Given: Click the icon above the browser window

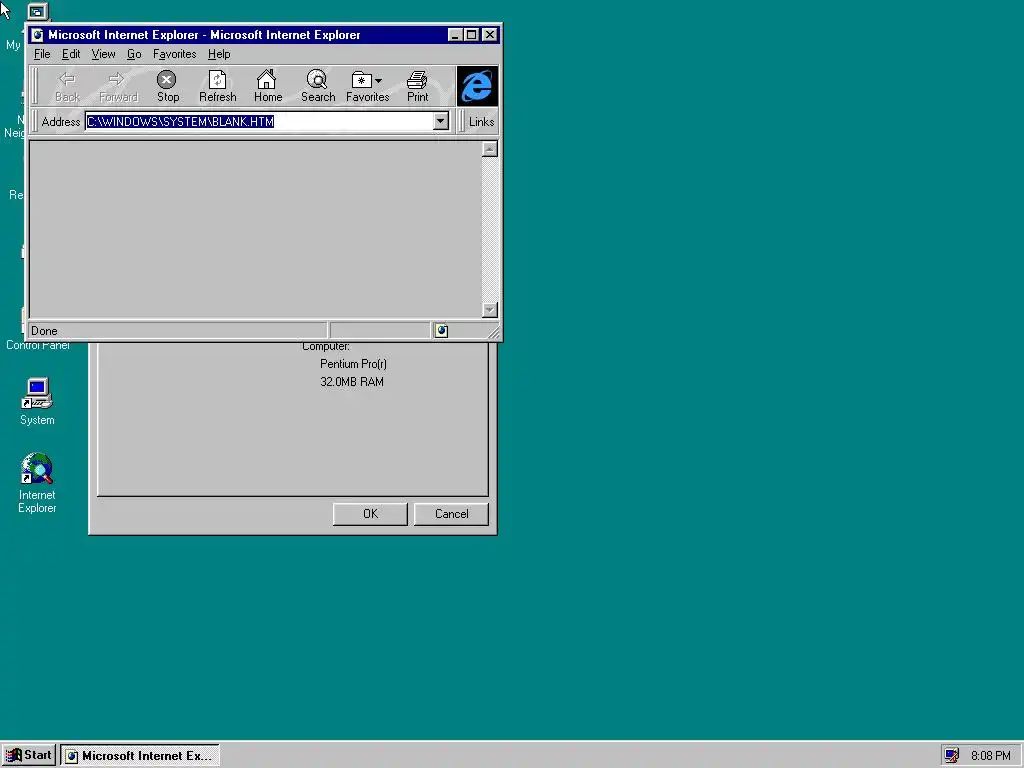Looking at the screenshot, I should (x=38, y=11).
